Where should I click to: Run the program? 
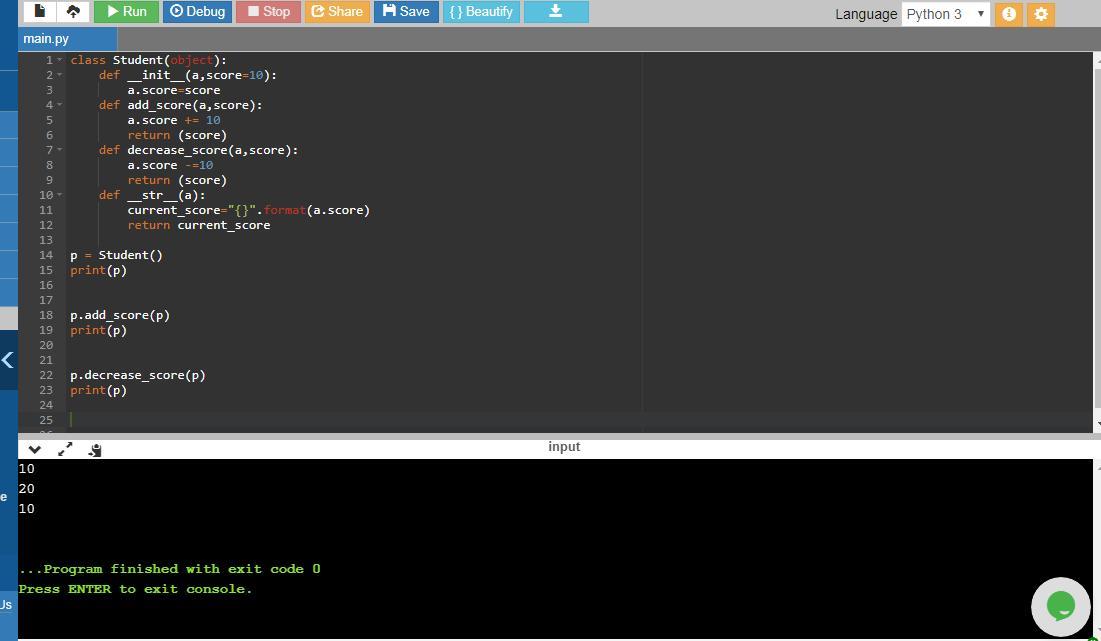click(x=126, y=11)
